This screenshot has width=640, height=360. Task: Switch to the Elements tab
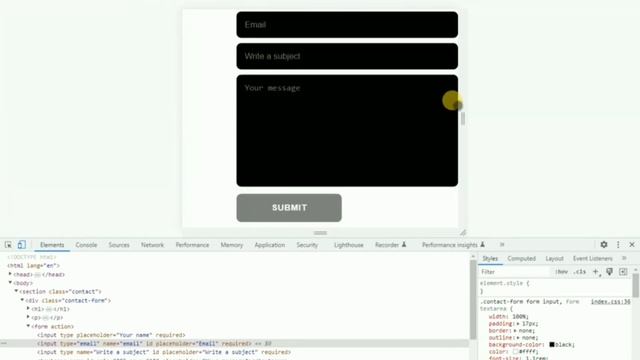pos(52,245)
